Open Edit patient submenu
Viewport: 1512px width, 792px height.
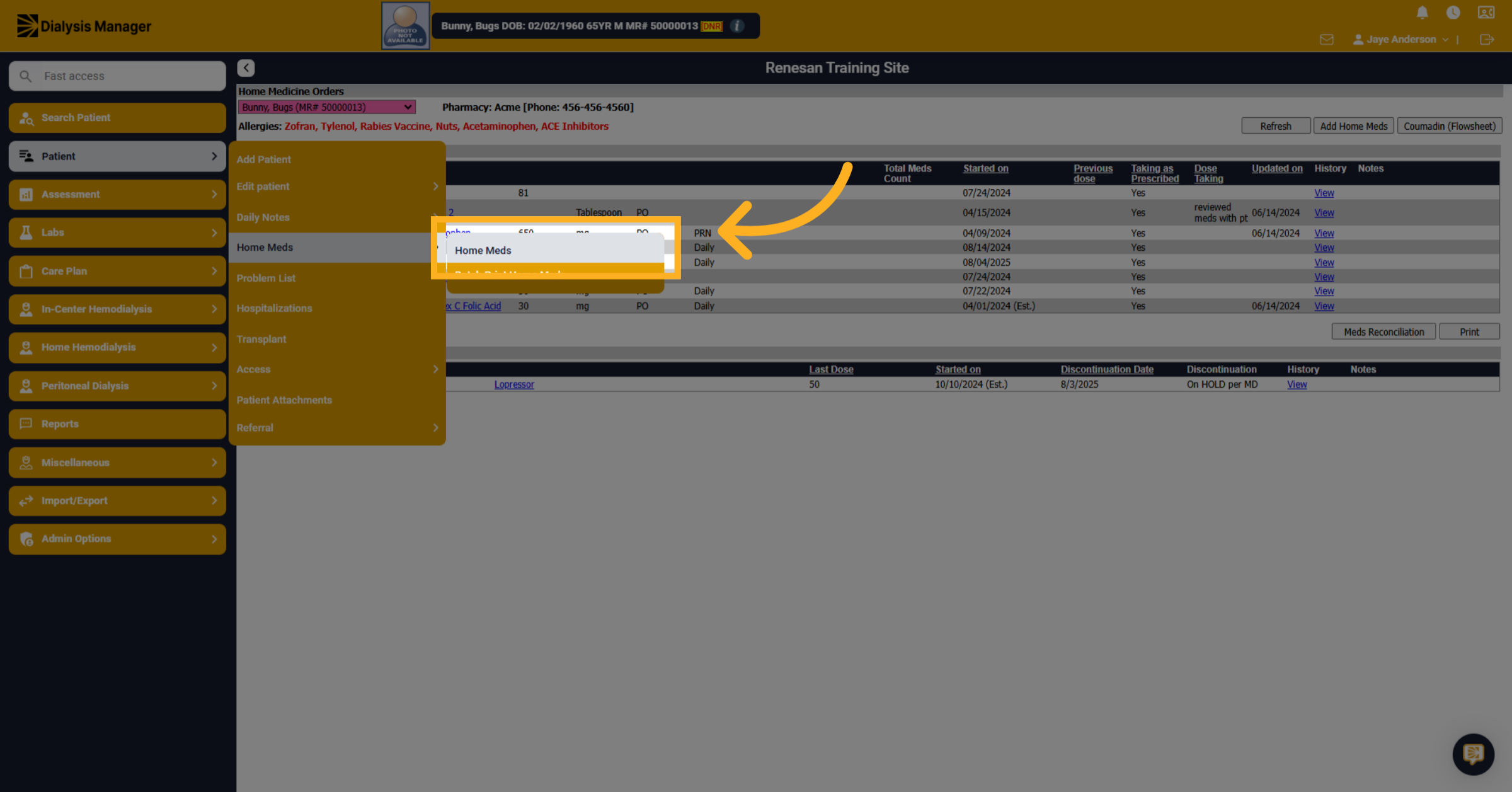tap(337, 187)
